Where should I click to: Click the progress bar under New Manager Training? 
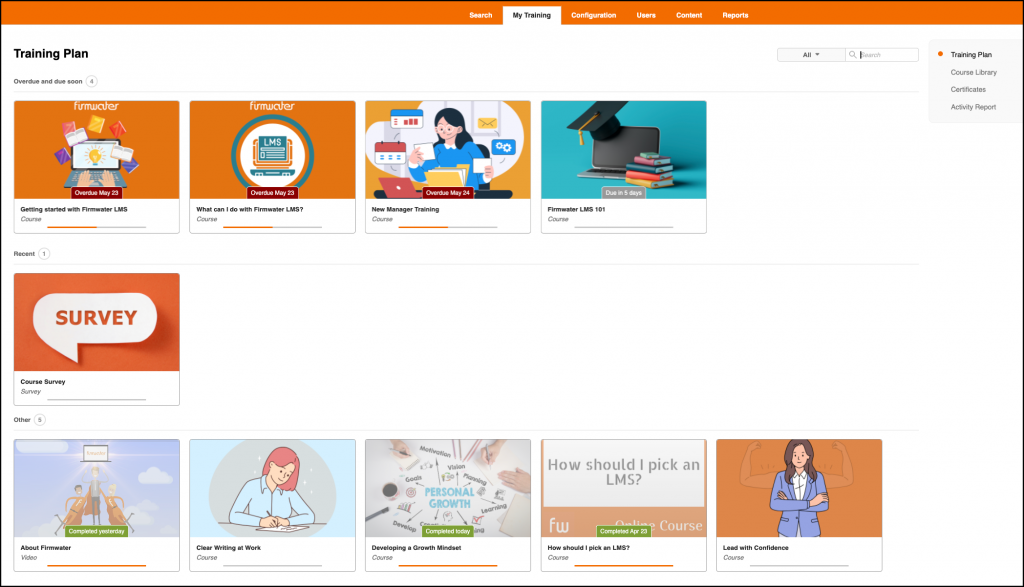448,227
